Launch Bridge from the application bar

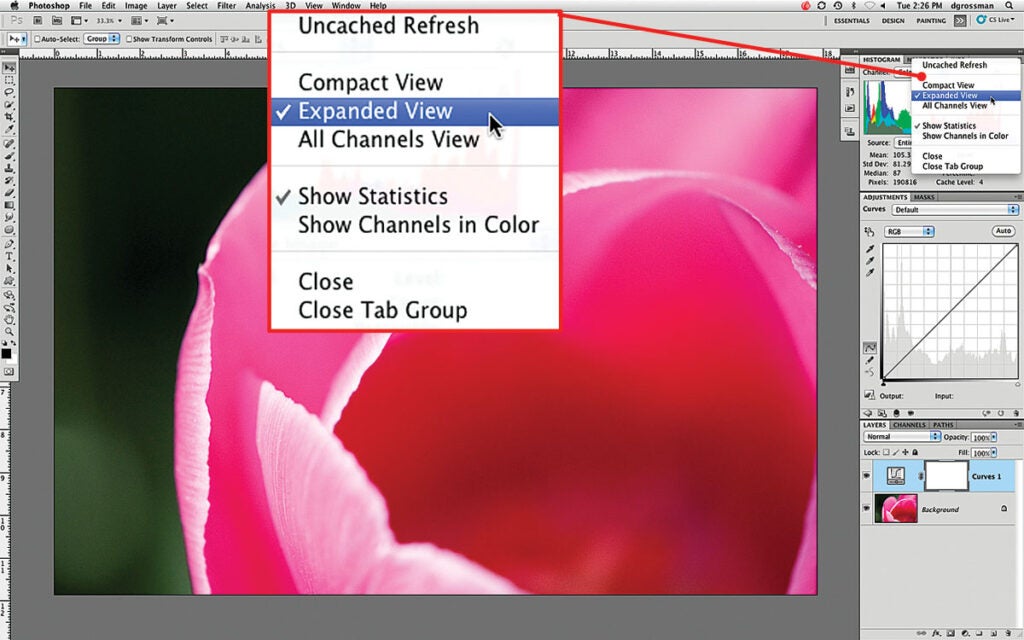39,21
